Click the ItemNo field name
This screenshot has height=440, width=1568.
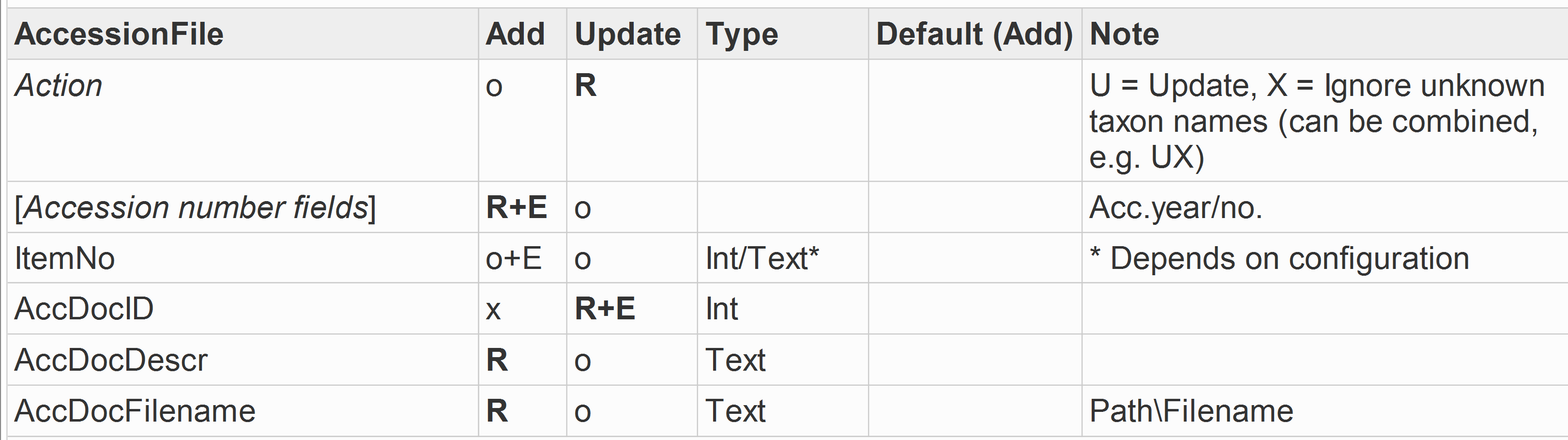pos(64,258)
